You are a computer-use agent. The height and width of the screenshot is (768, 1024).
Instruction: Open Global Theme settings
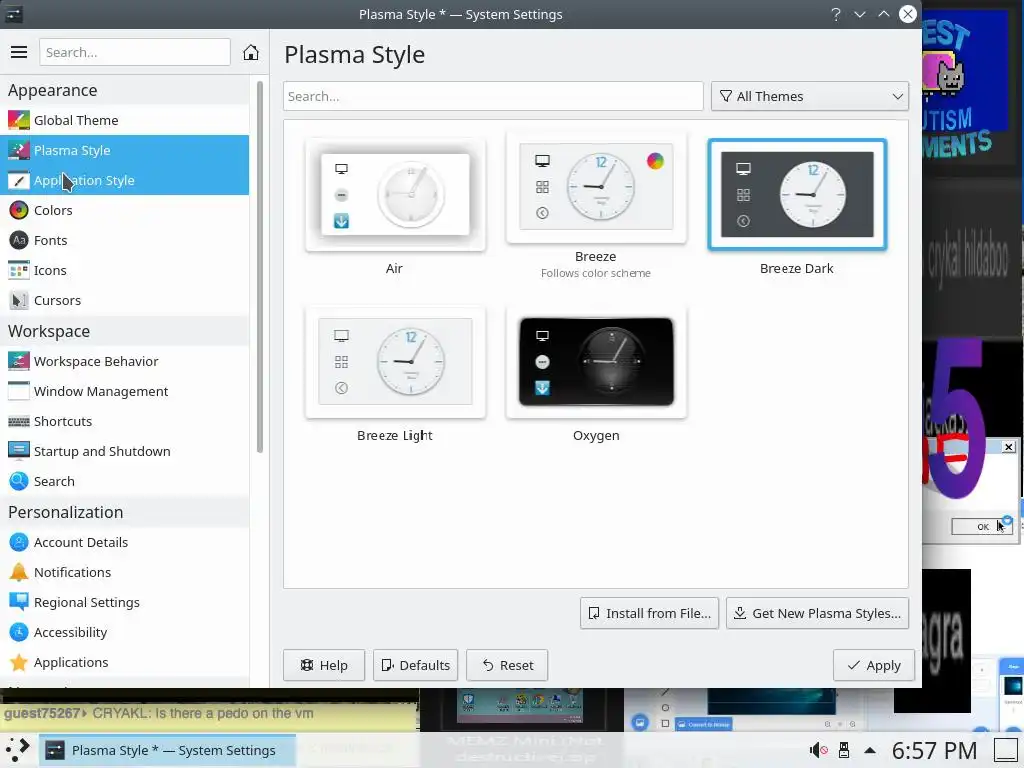pos(124,120)
